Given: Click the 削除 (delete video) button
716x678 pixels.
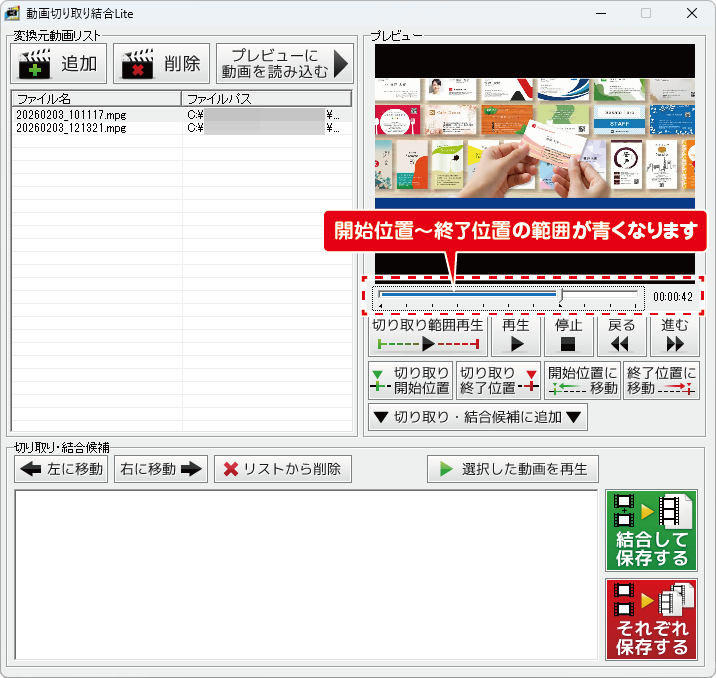Looking at the screenshot, I should click(162, 64).
